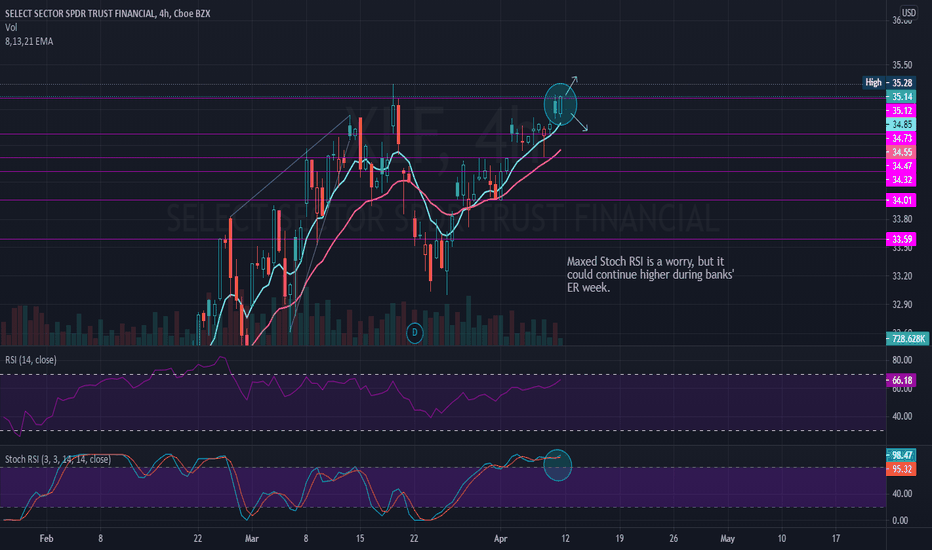Image resolution: width=932 pixels, height=550 pixels.
Task: Click the 80.00 RSI scale value
Action: click(902, 360)
